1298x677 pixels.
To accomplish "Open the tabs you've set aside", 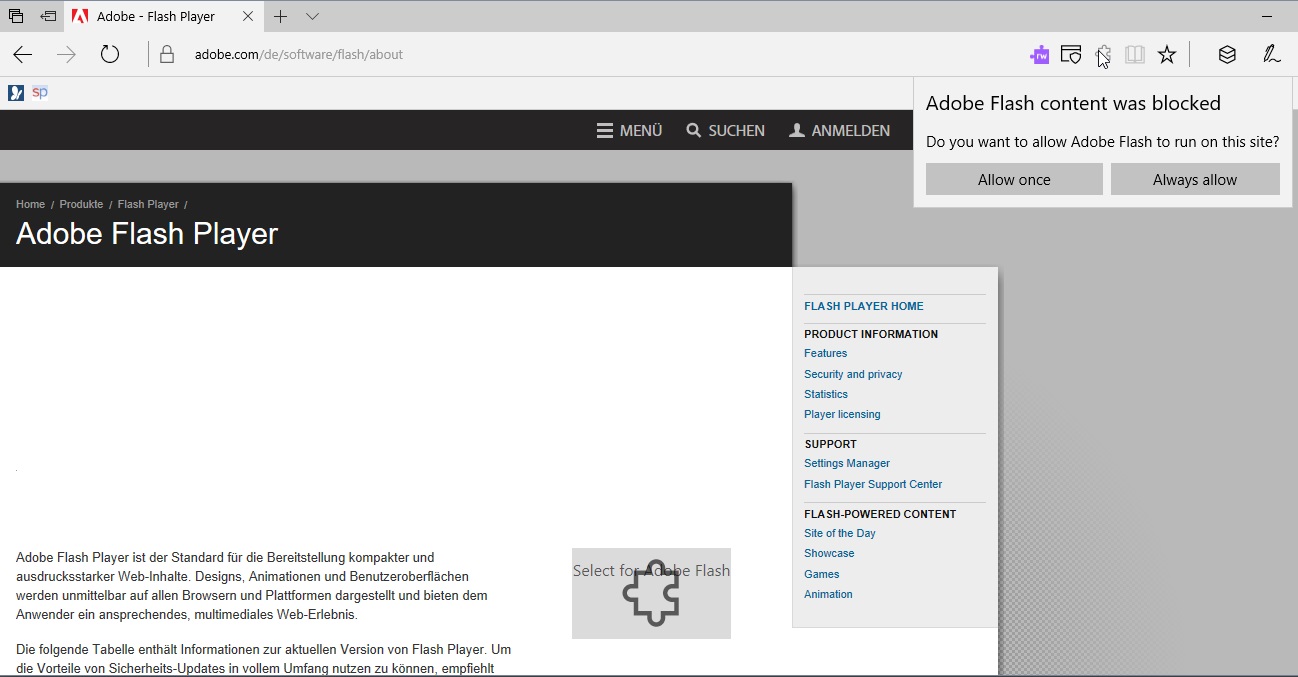I will pyautogui.click(x=16, y=16).
